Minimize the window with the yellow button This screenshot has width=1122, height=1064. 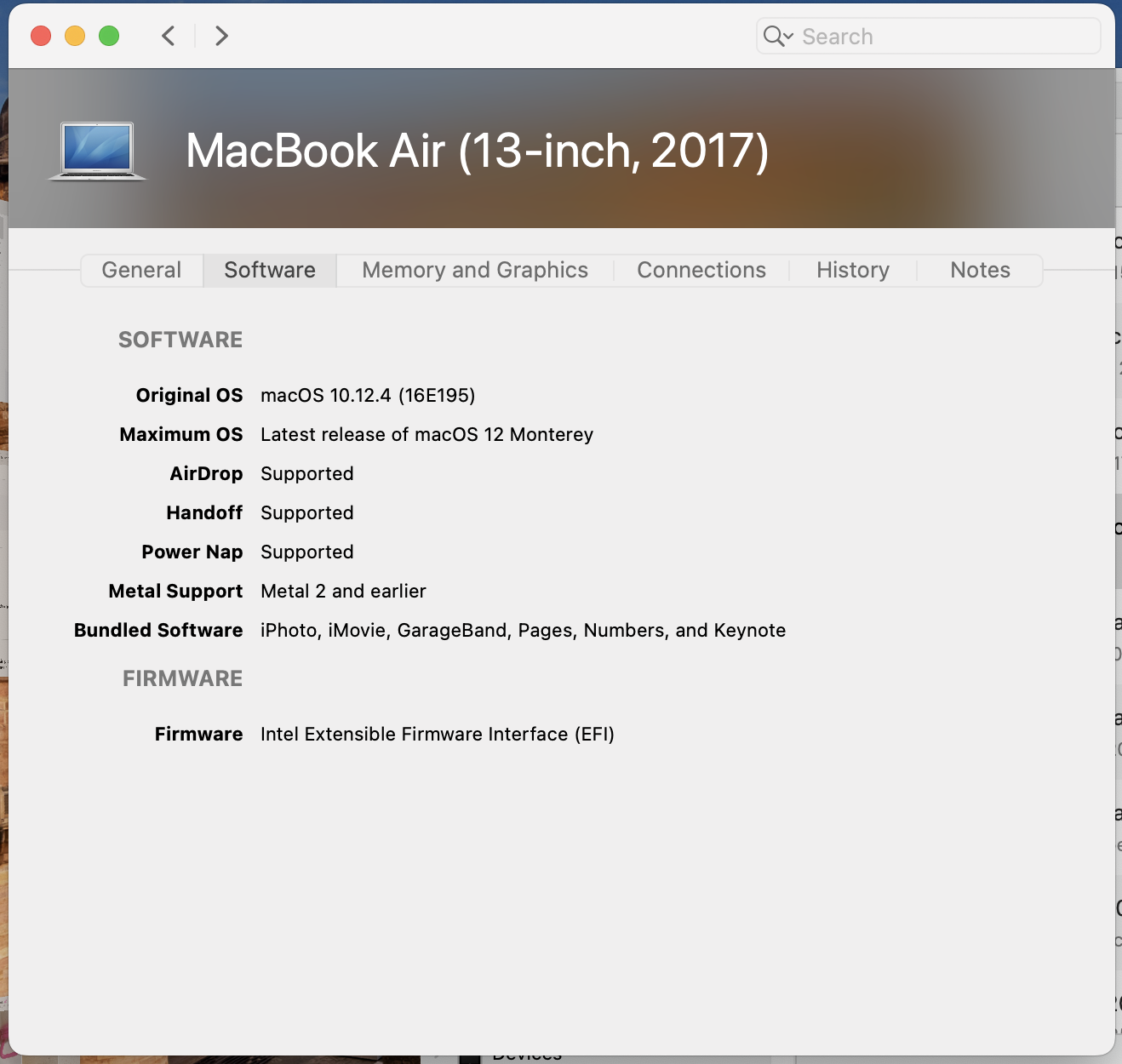click(75, 36)
